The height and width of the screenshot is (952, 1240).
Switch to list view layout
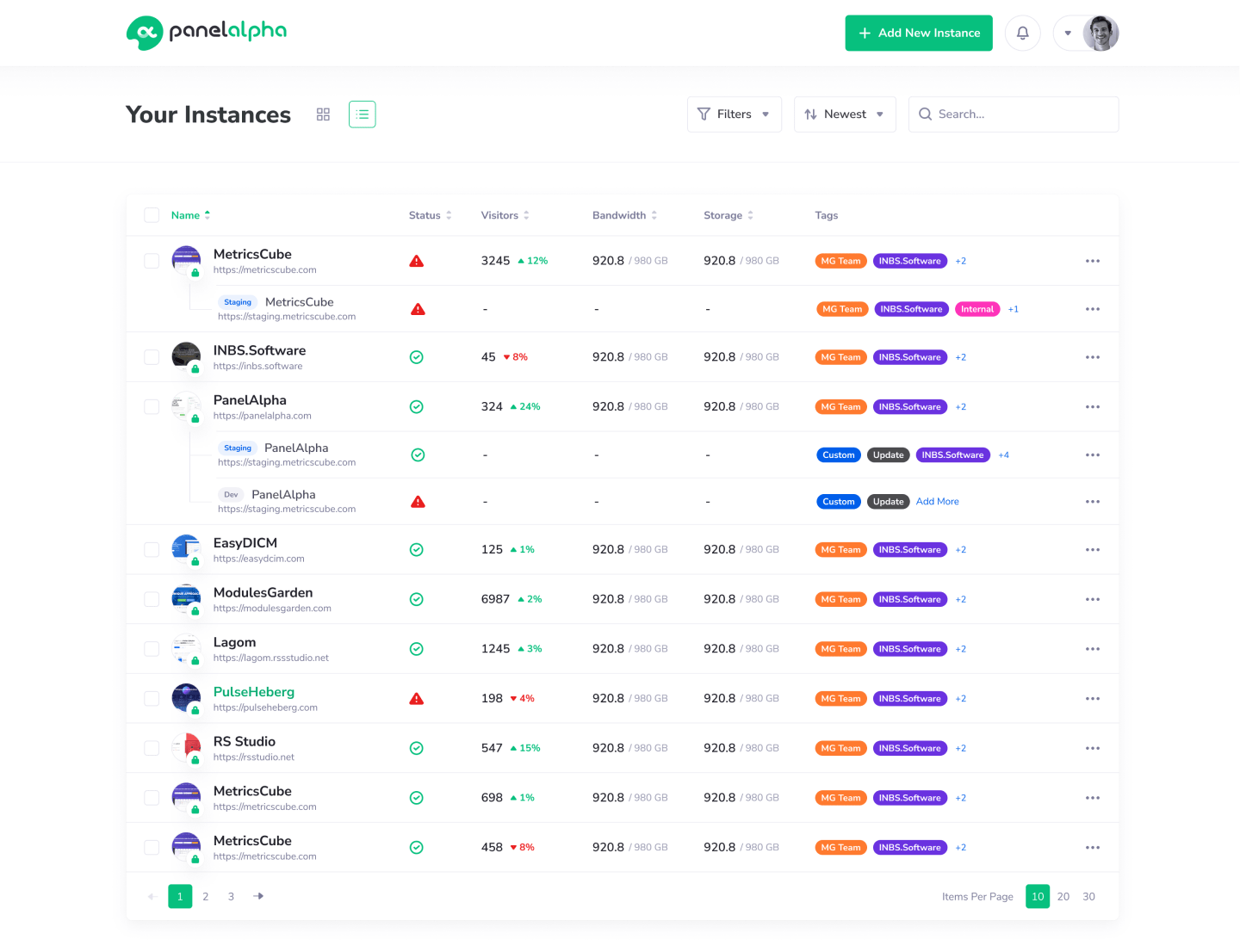point(363,114)
